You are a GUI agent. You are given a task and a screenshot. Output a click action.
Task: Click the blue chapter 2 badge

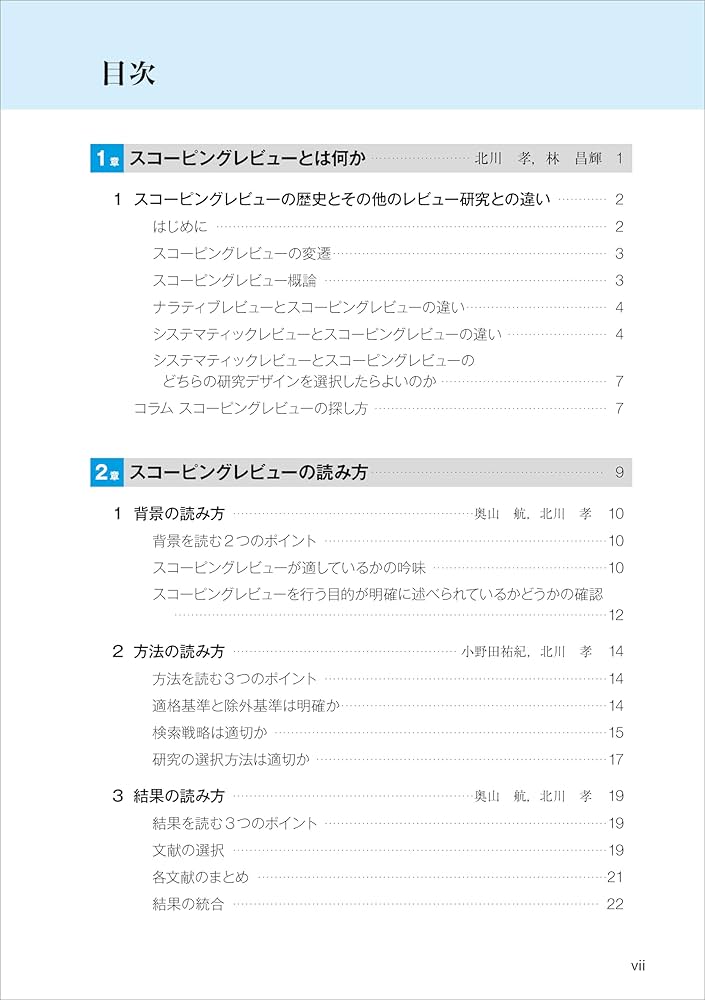click(x=108, y=473)
